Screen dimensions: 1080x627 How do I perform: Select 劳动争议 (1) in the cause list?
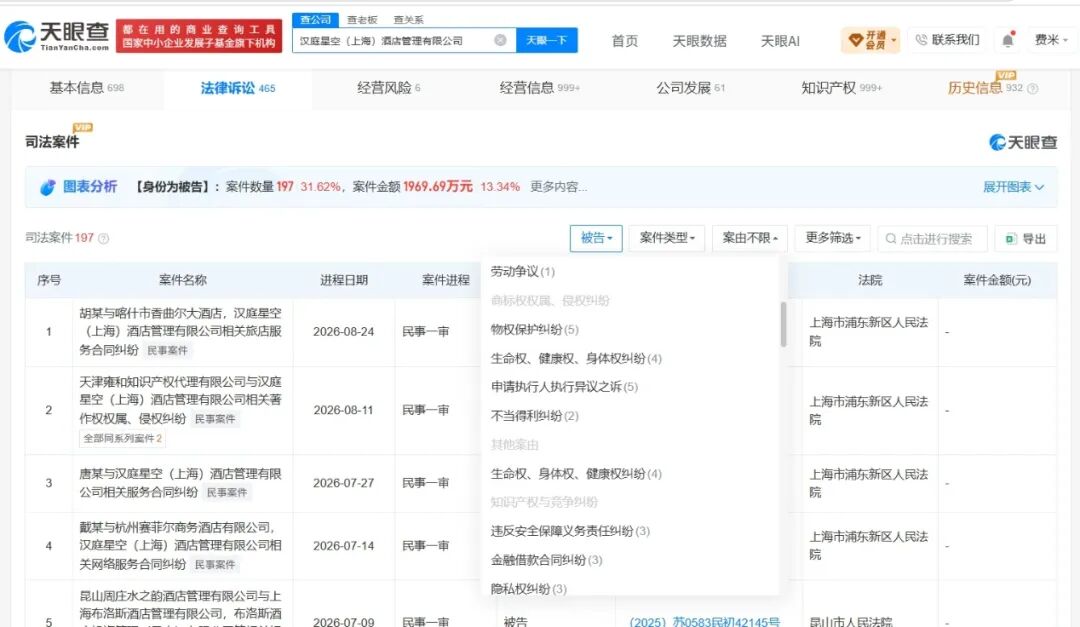coord(523,271)
